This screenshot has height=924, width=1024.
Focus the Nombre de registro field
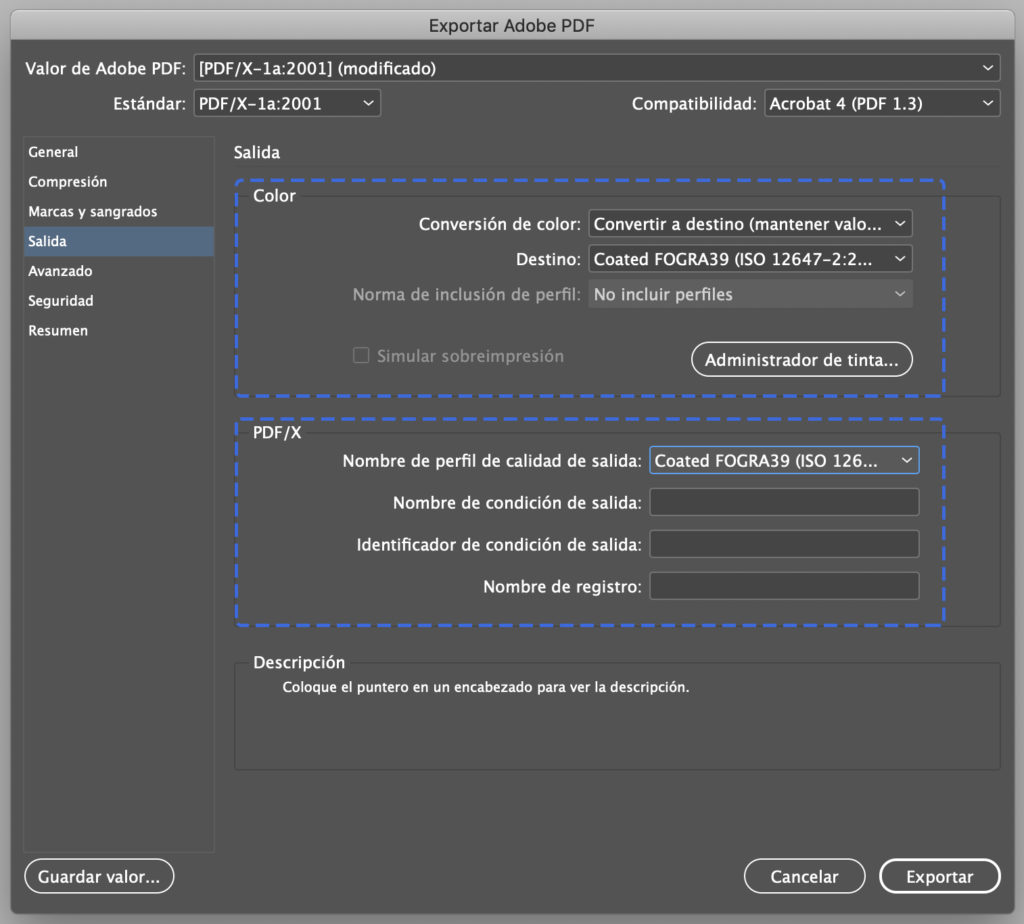pos(784,586)
